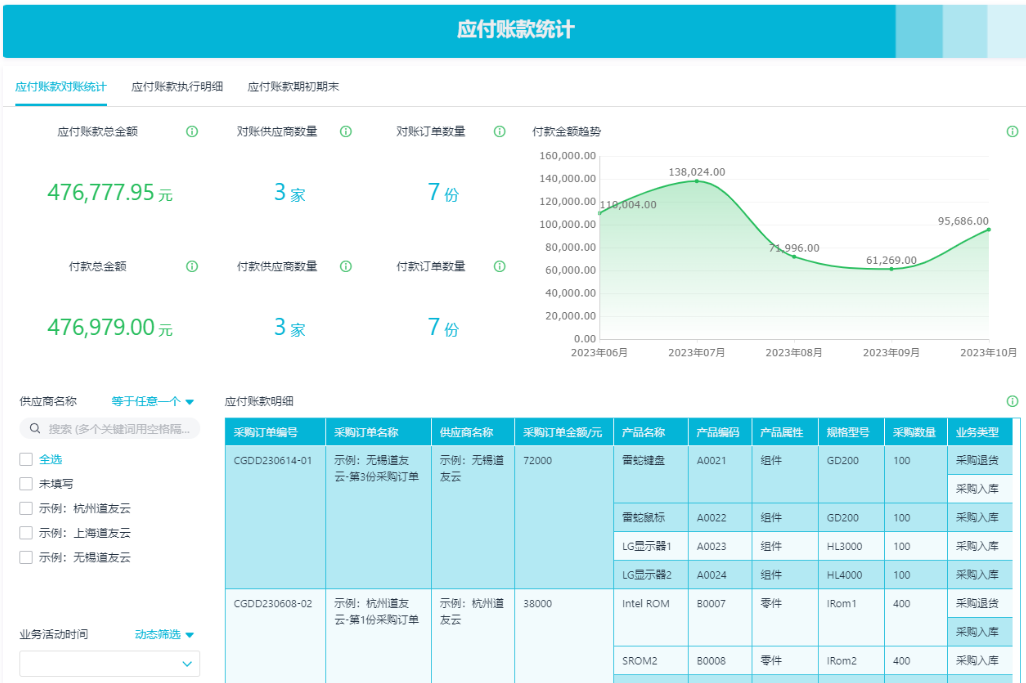The image size is (1026, 683).
Task: Click info icon beside 付款总金额
Action: (x=192, y=266)
